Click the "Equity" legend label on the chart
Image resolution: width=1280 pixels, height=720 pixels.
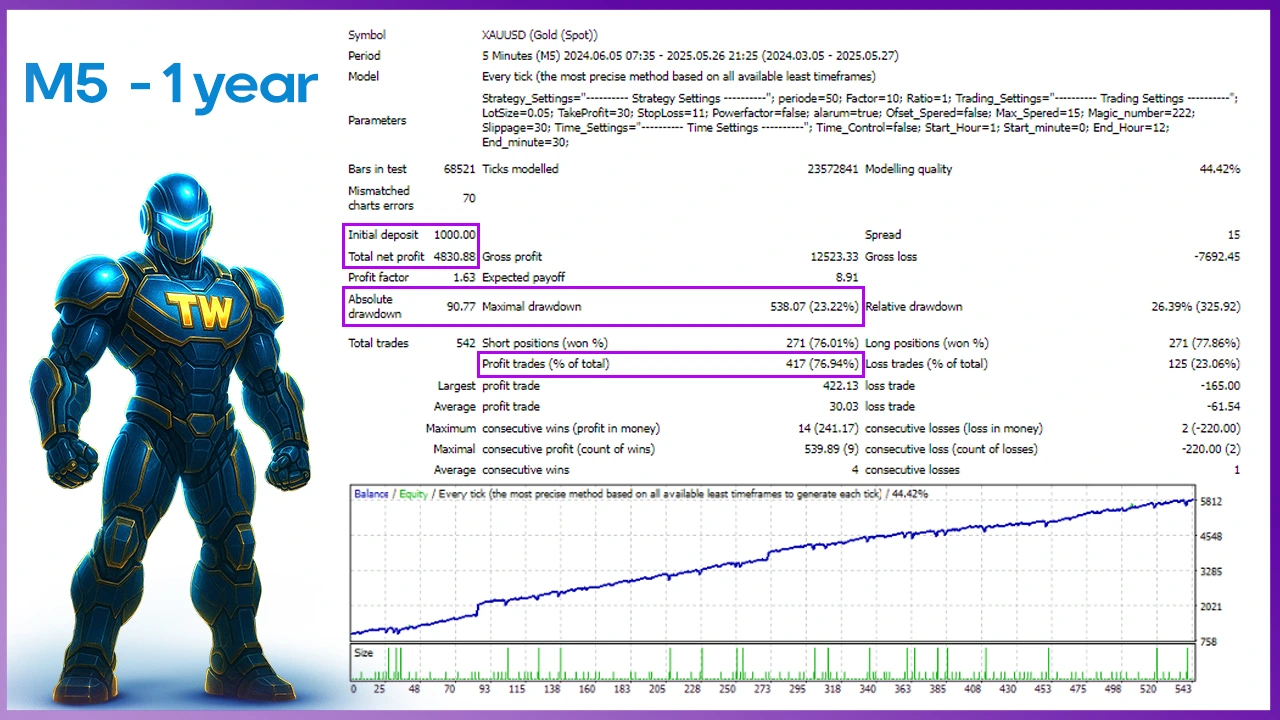point(413,494)
